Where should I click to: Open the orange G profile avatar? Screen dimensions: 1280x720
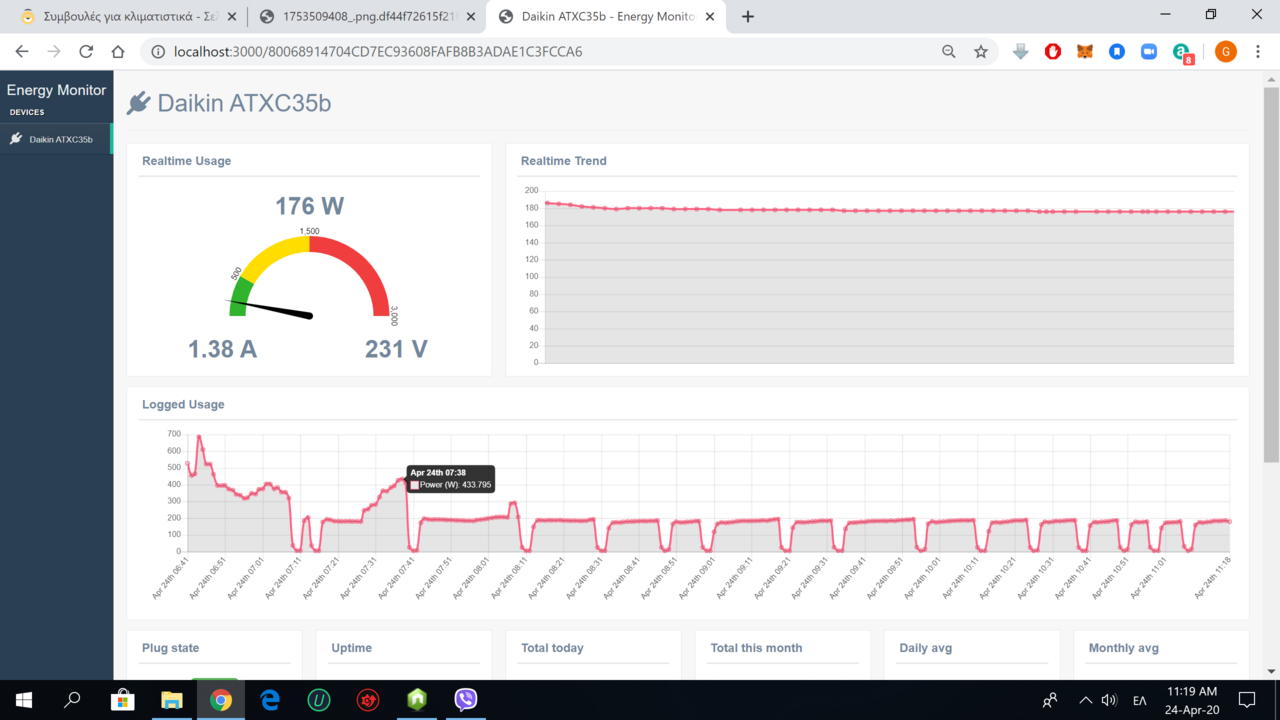(x=1225, y=52)
